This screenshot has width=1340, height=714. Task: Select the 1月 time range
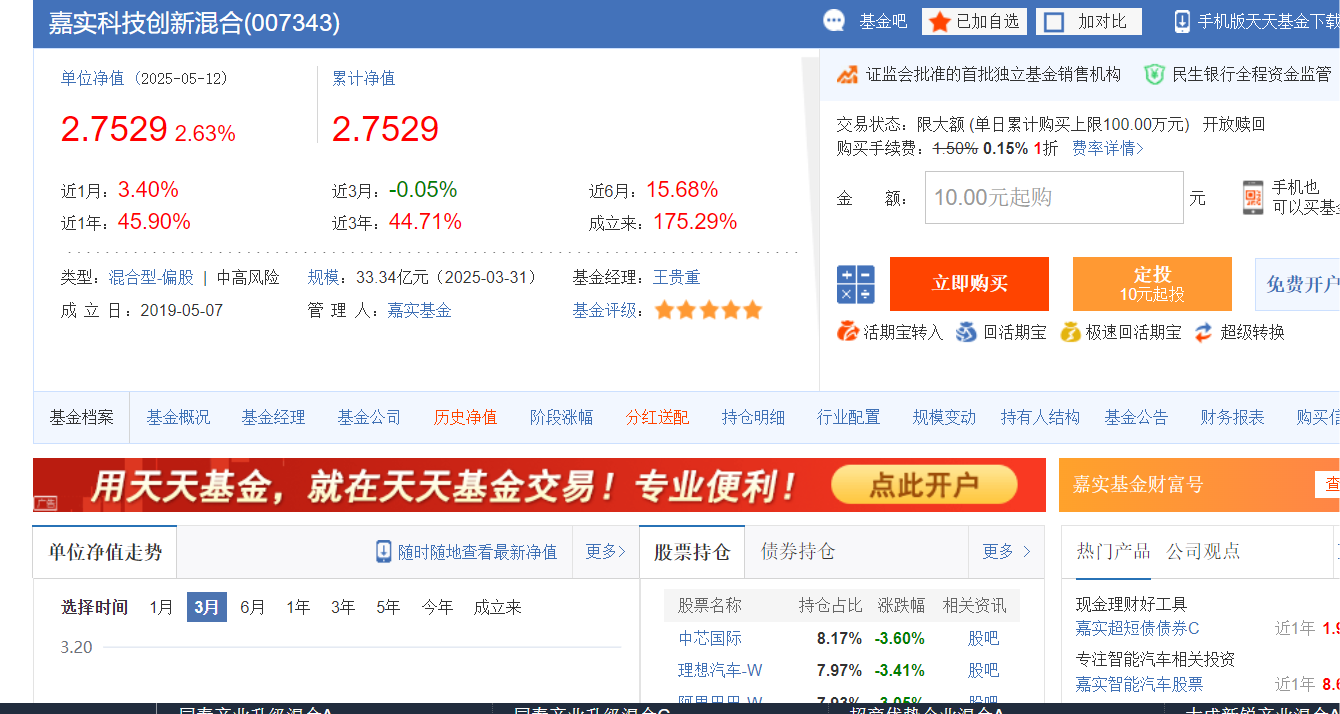pos(161,607)
